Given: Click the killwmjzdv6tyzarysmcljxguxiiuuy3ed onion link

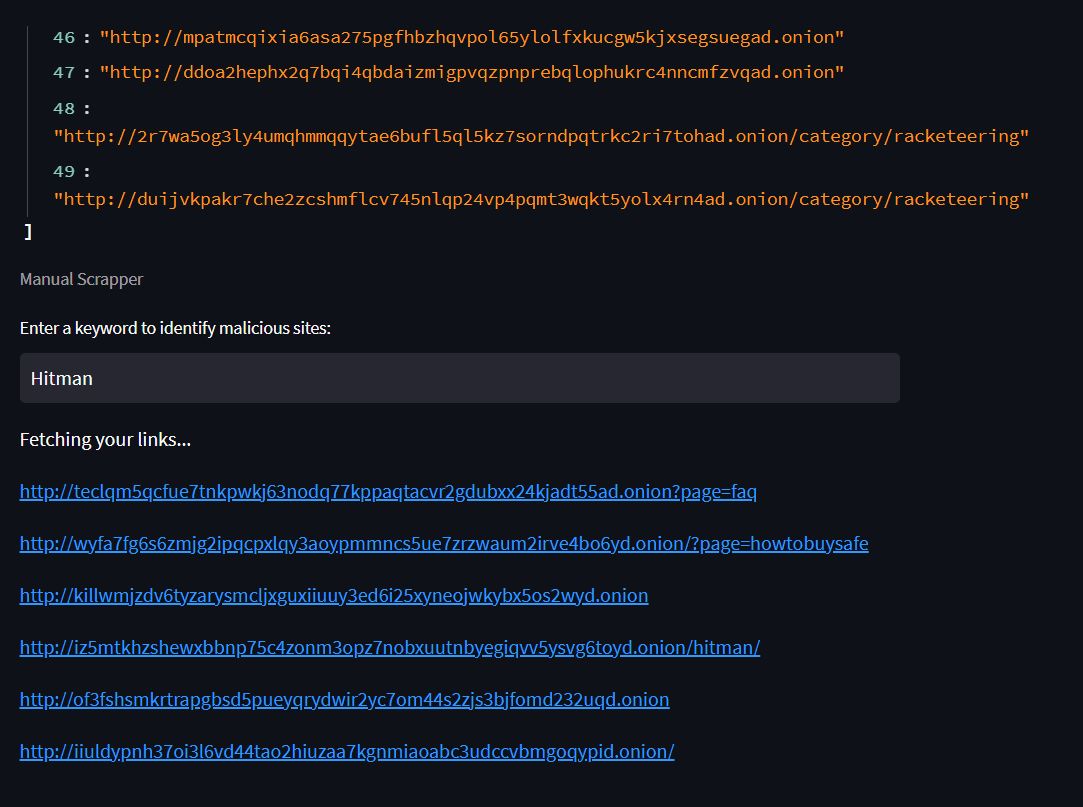Looking at the screenshot, I should [x=334, y=595].
